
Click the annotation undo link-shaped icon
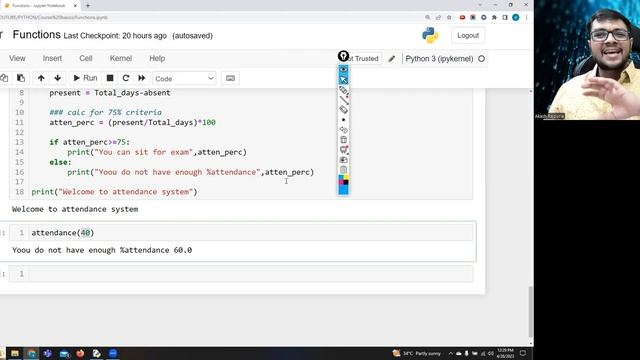(x=344, y=130)
